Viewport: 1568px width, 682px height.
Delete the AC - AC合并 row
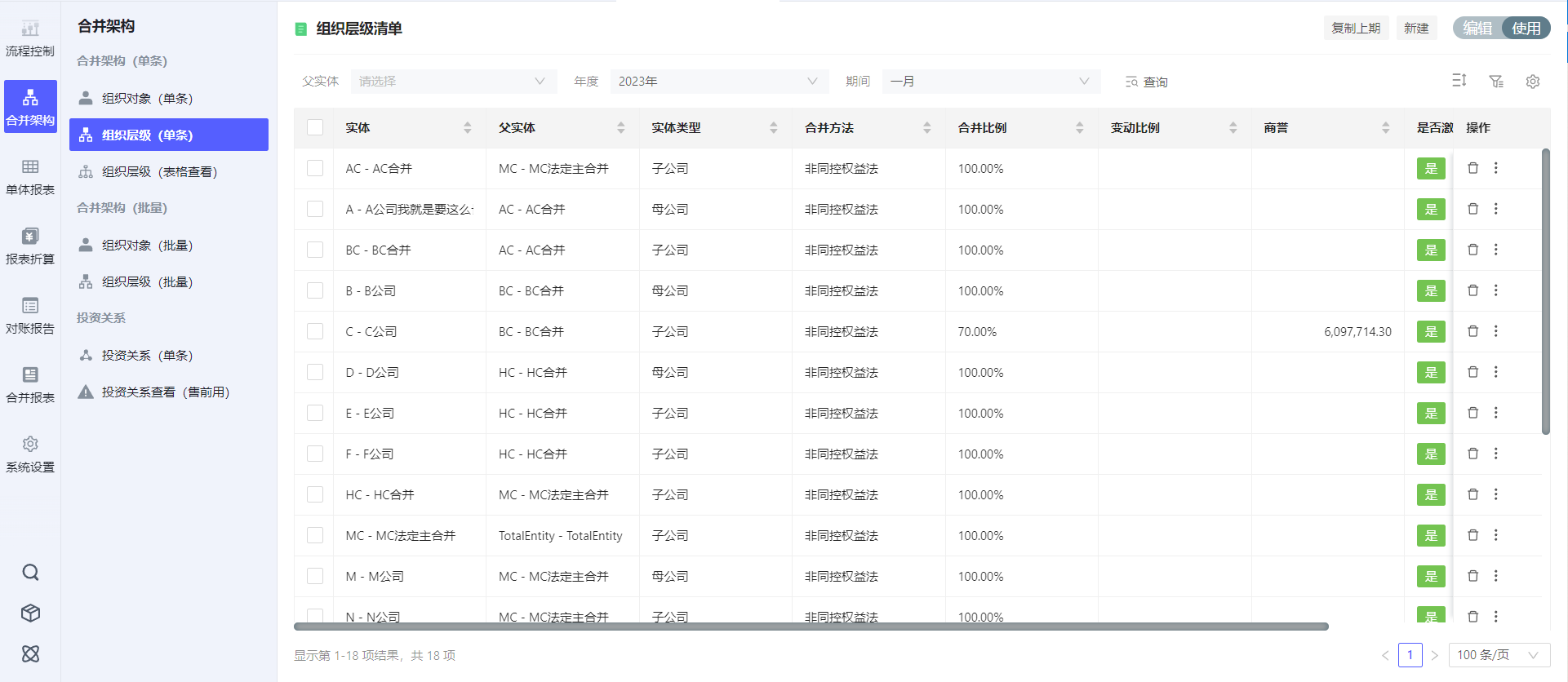point(1472,168)
